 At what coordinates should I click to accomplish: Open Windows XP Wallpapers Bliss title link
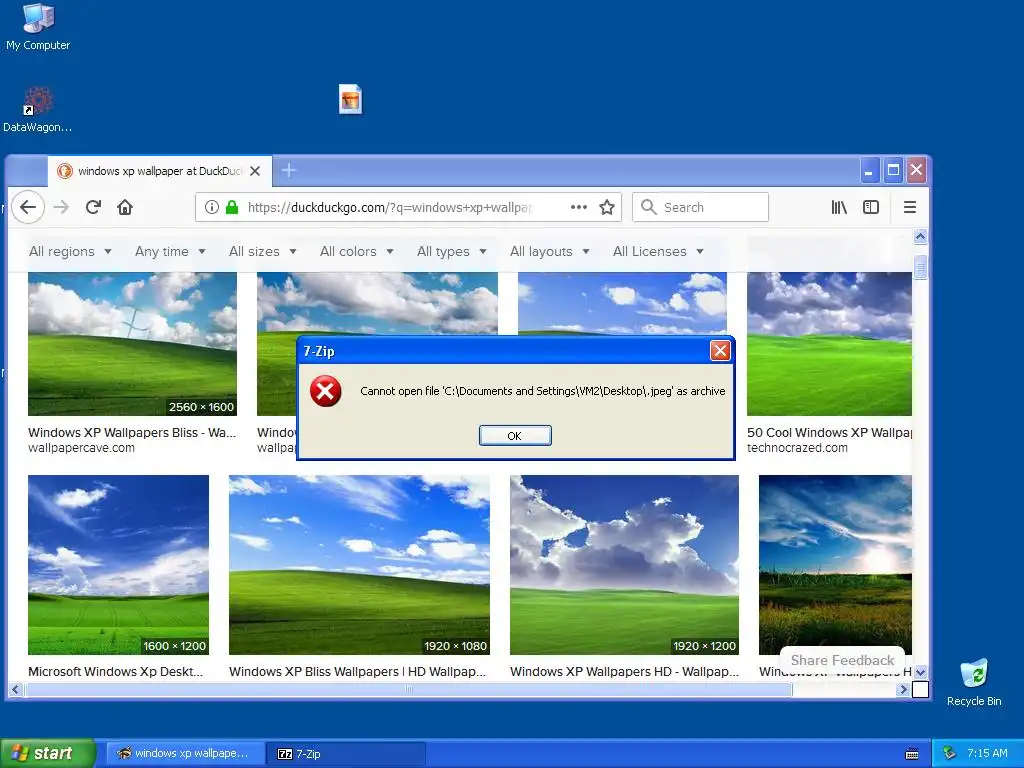pos(132,432)
